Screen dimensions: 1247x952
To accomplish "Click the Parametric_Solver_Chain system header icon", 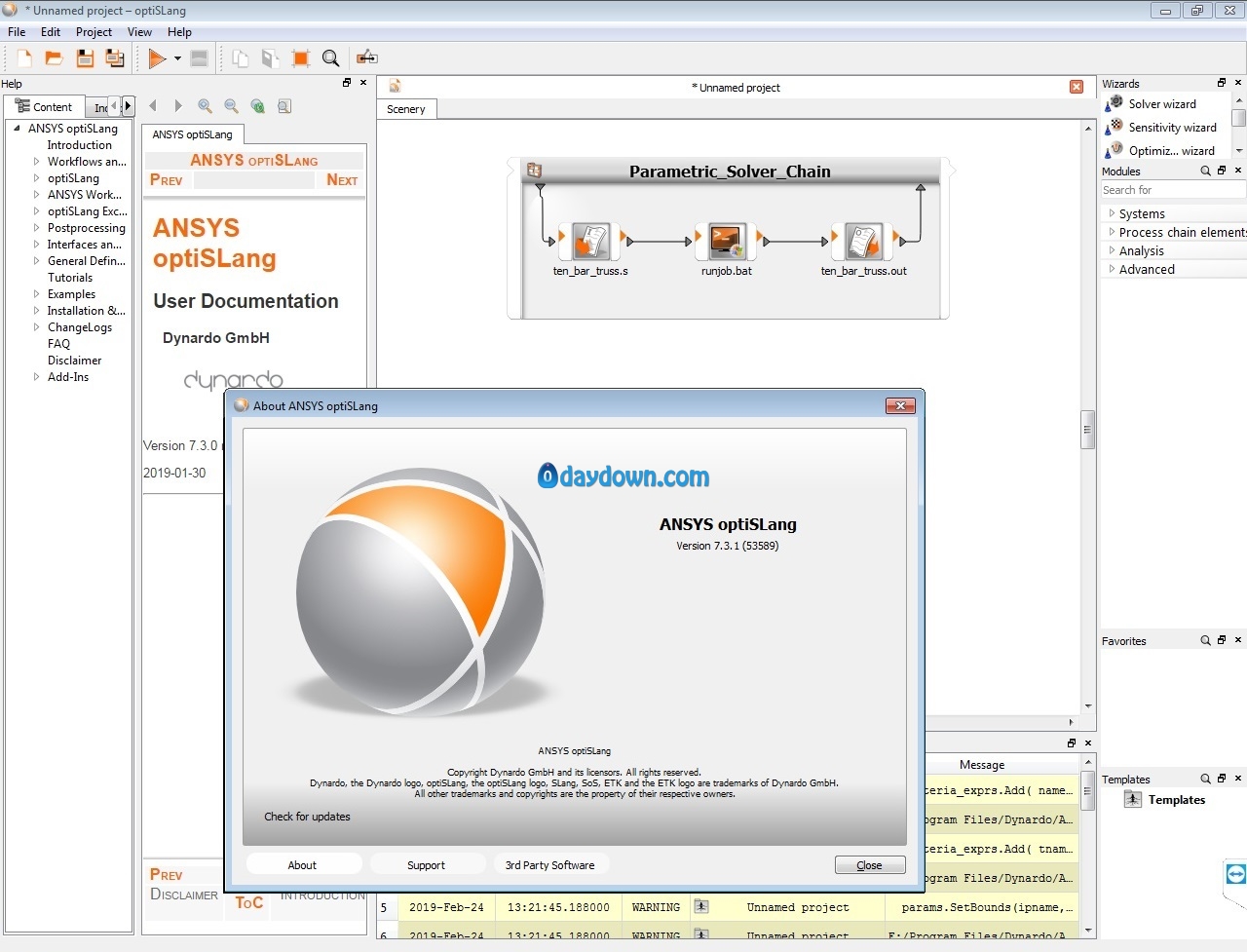I will pyautogui.click(x=534, y=171).
